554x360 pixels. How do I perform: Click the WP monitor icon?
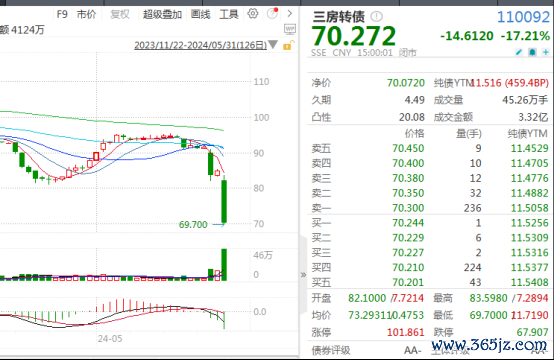pyautogui.click(x=290, y=29)
